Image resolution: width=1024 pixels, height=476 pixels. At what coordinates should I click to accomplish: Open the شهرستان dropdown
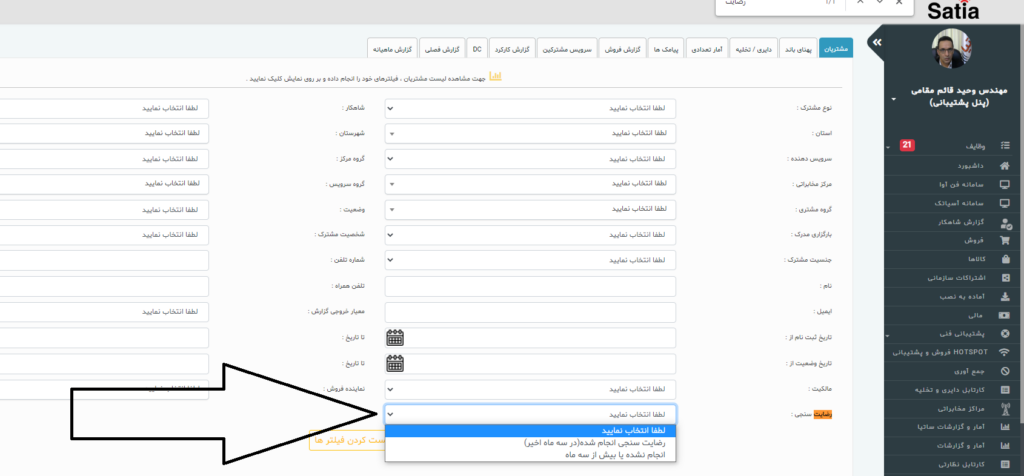click(104, 133)
